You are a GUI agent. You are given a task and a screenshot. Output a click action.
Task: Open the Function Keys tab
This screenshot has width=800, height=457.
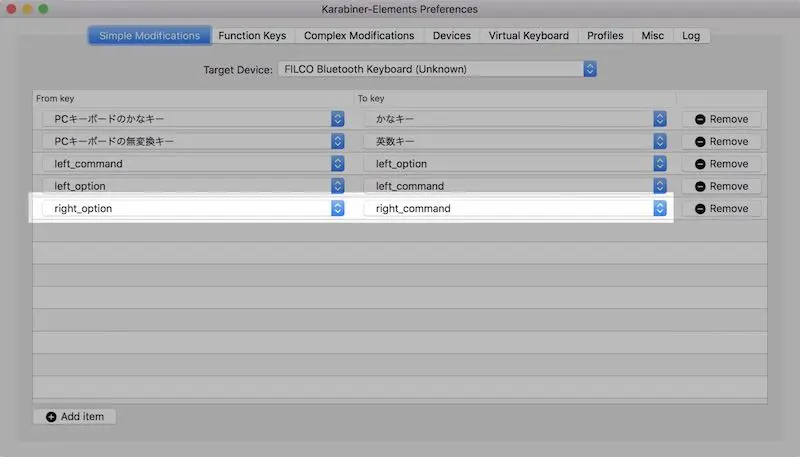click(x=253, y=36)
